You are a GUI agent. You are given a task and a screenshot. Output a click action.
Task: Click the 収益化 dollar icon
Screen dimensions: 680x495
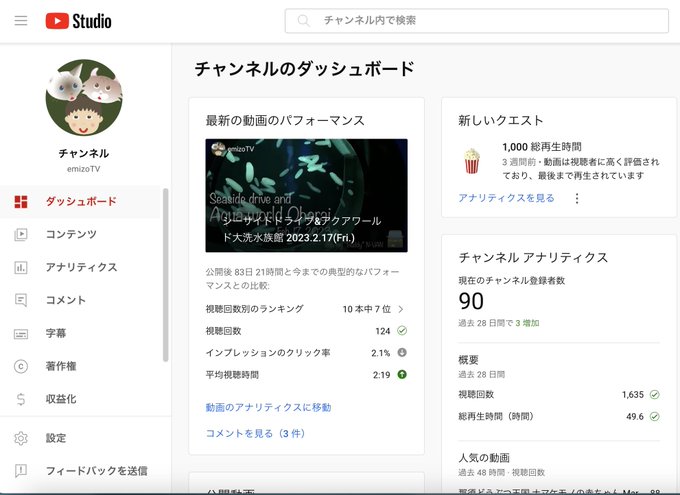pyautogui.click(x=21, y=399)
